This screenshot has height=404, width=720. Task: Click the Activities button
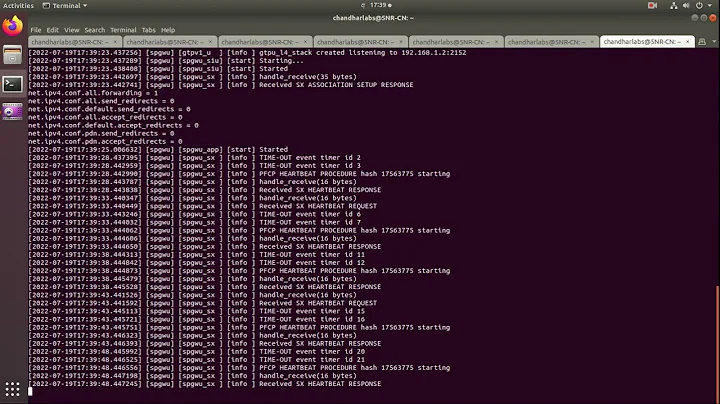tap(18, 6)
